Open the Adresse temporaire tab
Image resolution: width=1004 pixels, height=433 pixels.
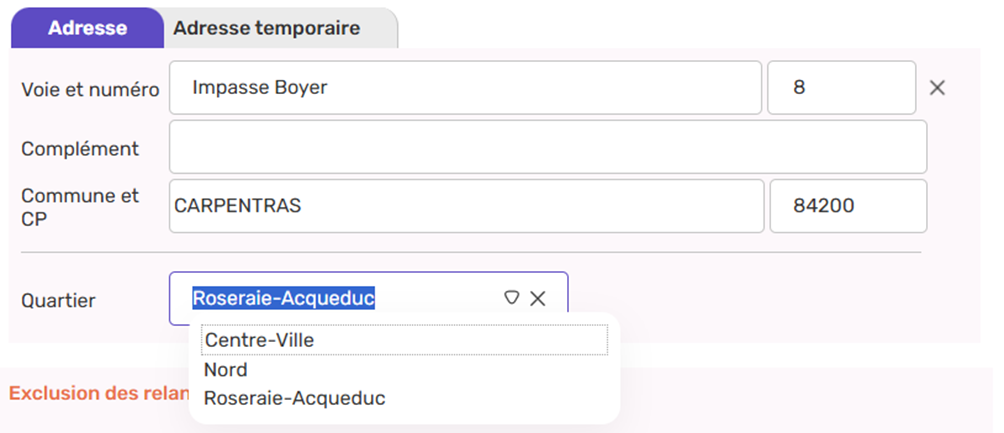pos(267,28)
